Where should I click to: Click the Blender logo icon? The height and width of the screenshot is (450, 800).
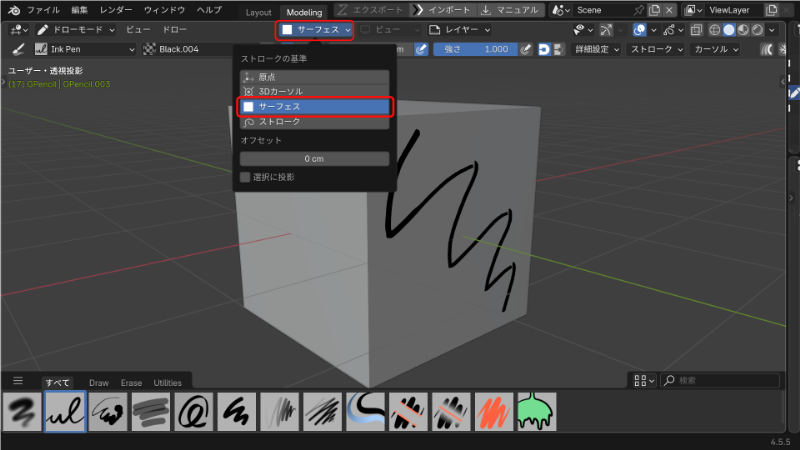click(10, 9)
